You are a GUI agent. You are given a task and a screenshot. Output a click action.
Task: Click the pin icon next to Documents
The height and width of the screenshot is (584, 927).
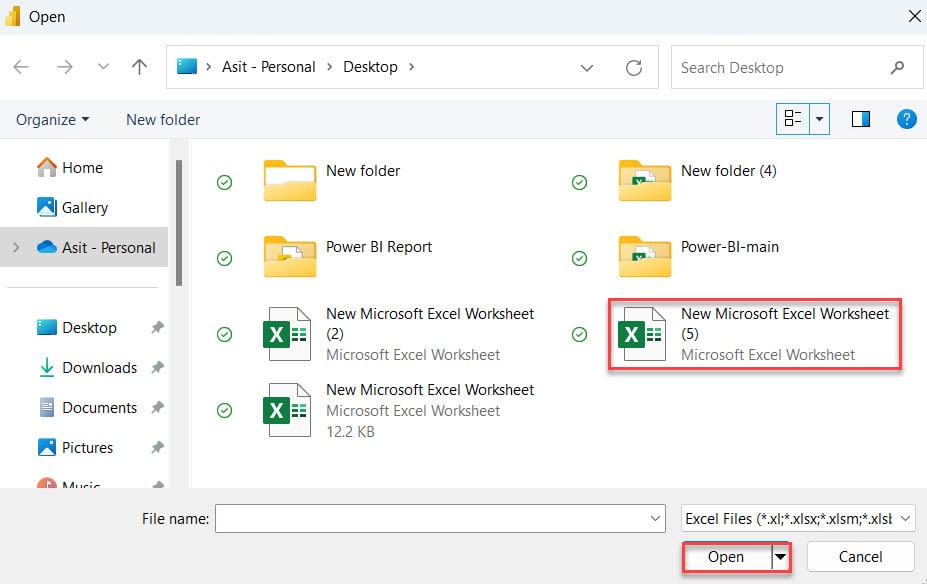157,407
